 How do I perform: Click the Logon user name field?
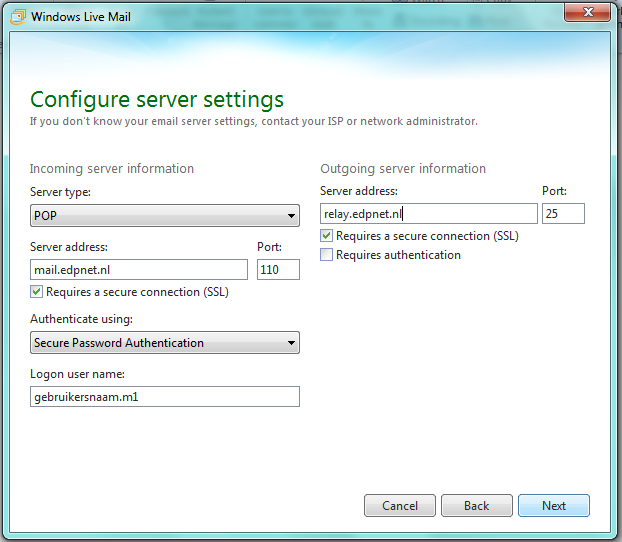pyautogui.click(x=165, y=397)
